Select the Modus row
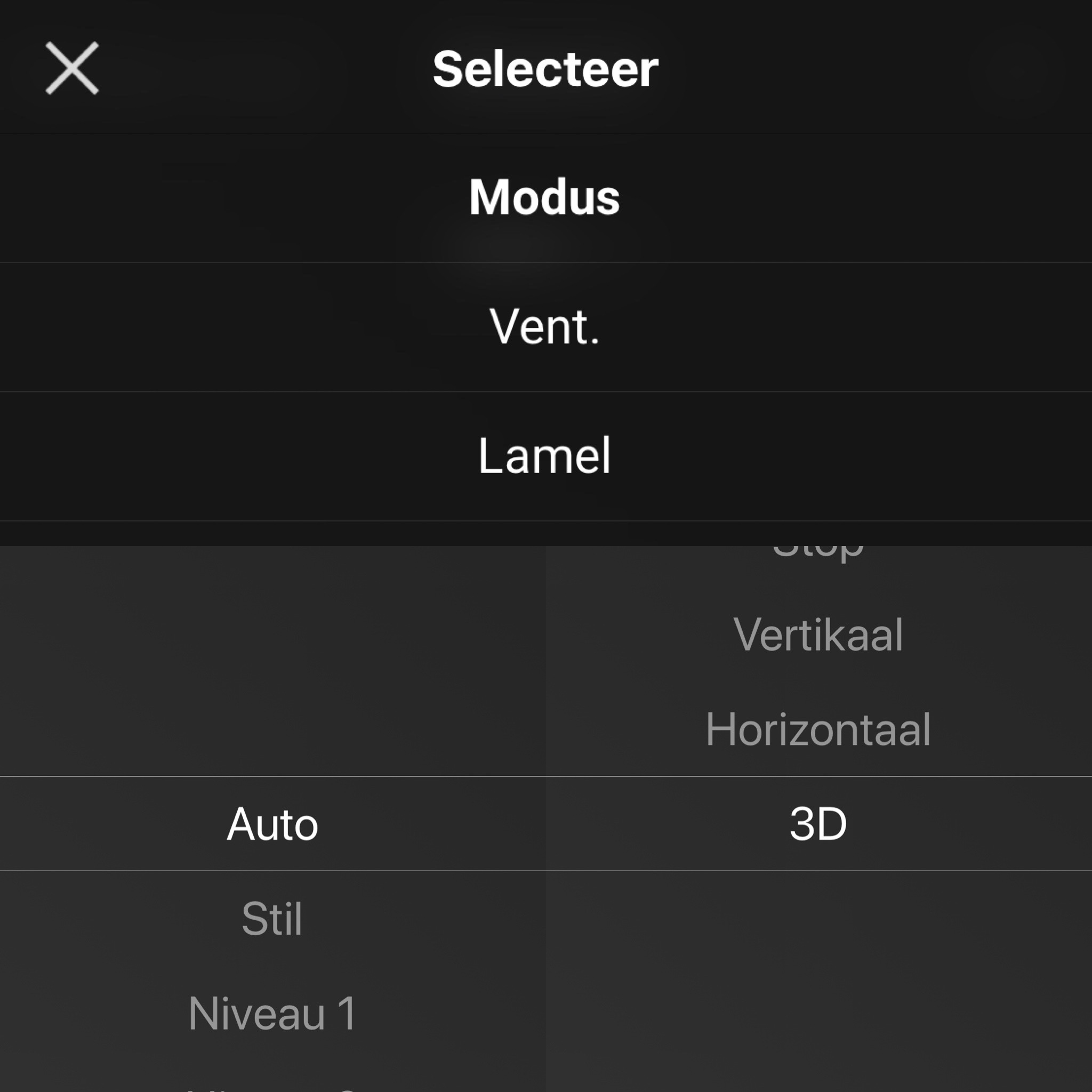 tap(546, 198)
